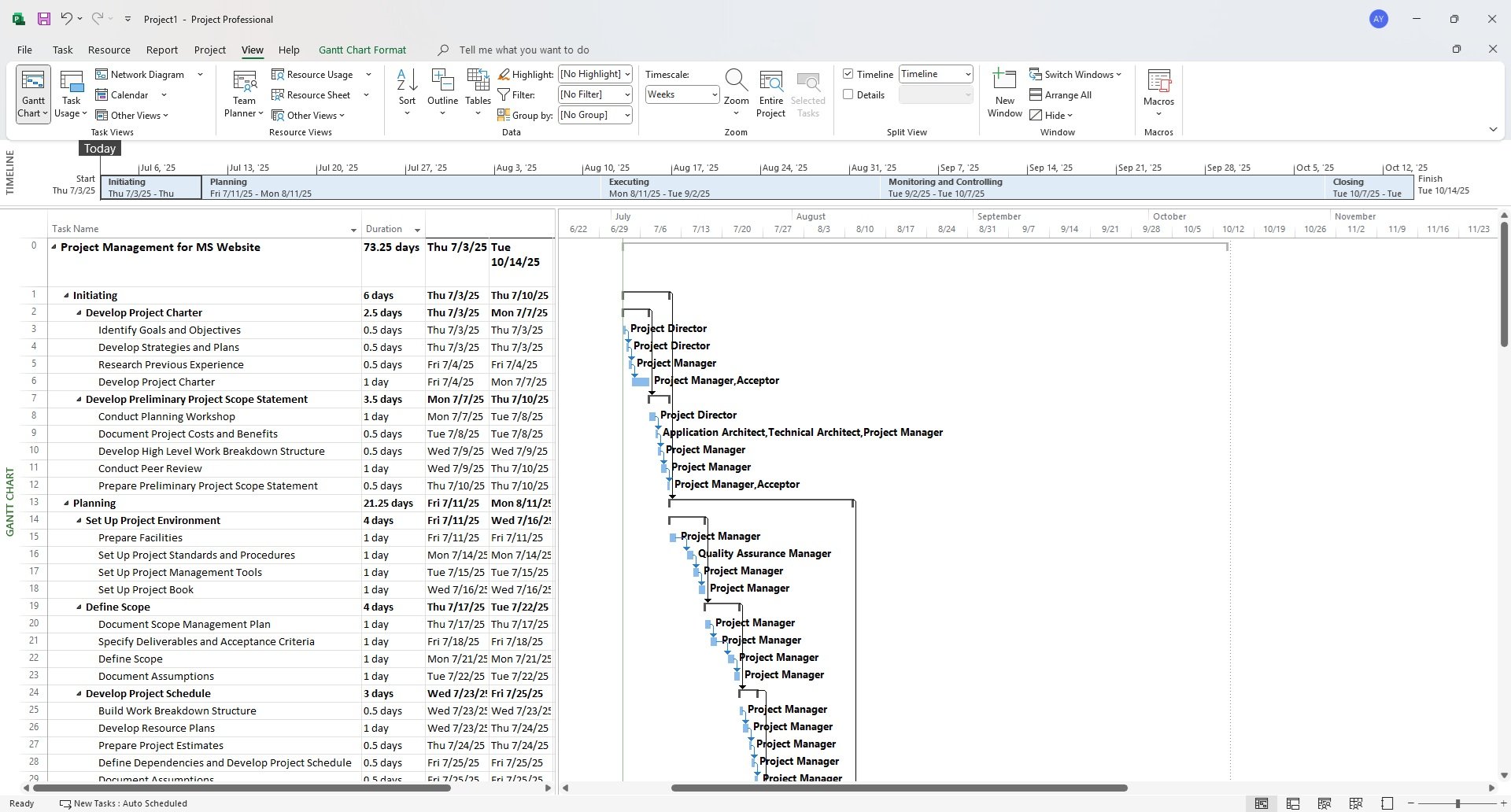The width and height of the screenshot is (1511, 812).
Task: Switch to the Report tab
Action: tap(161, 50)
